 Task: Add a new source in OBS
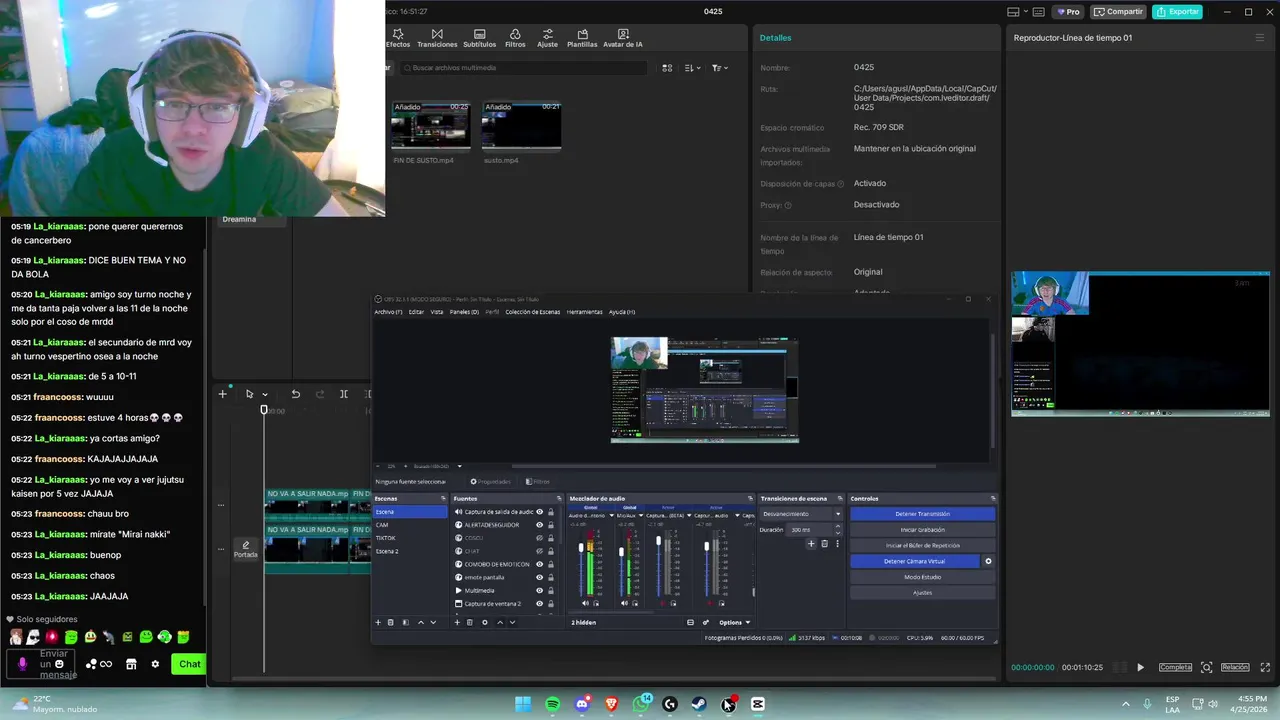click(x=457, y=622)
